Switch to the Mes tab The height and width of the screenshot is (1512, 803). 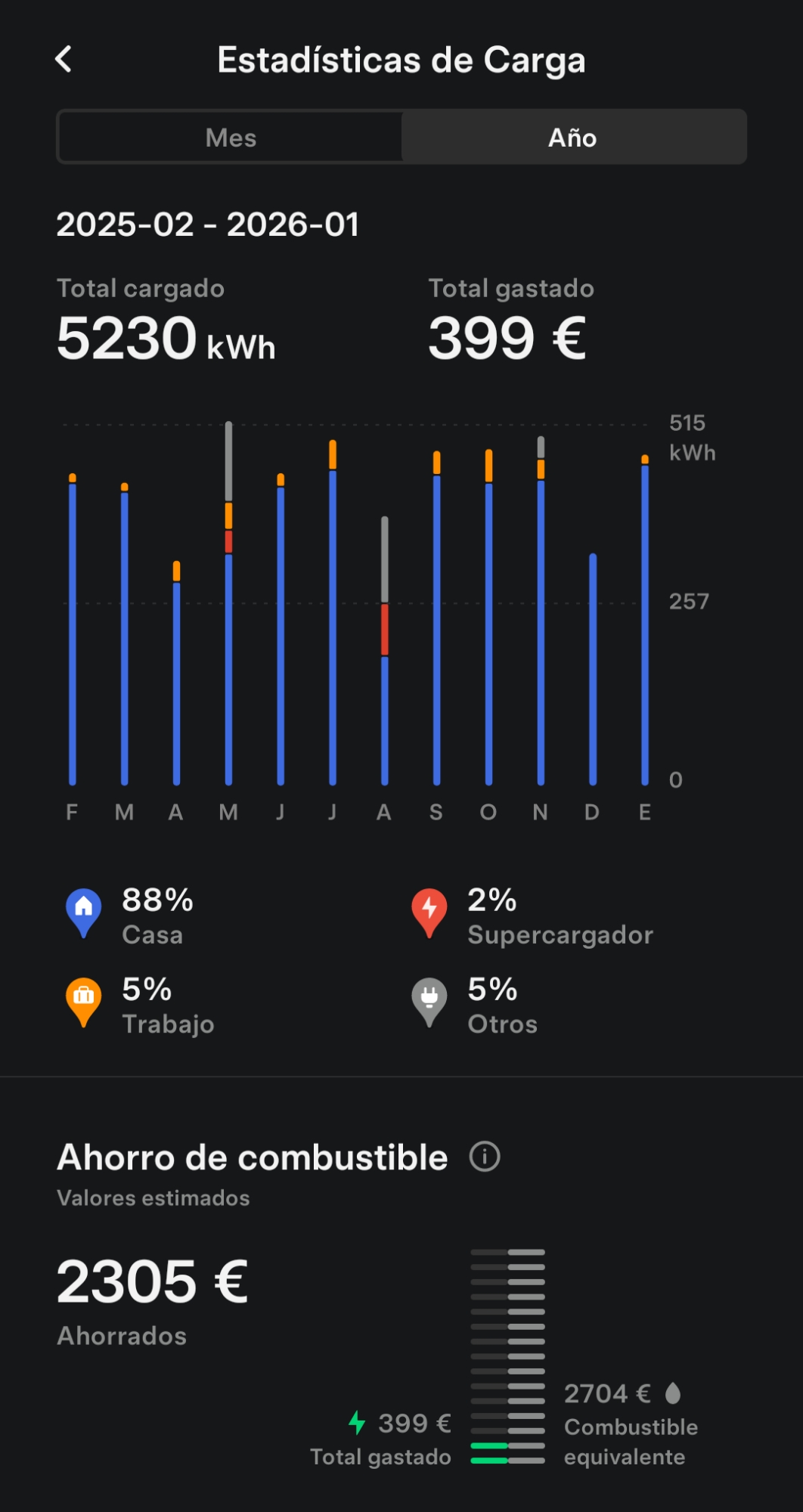(x=231, y=138)
